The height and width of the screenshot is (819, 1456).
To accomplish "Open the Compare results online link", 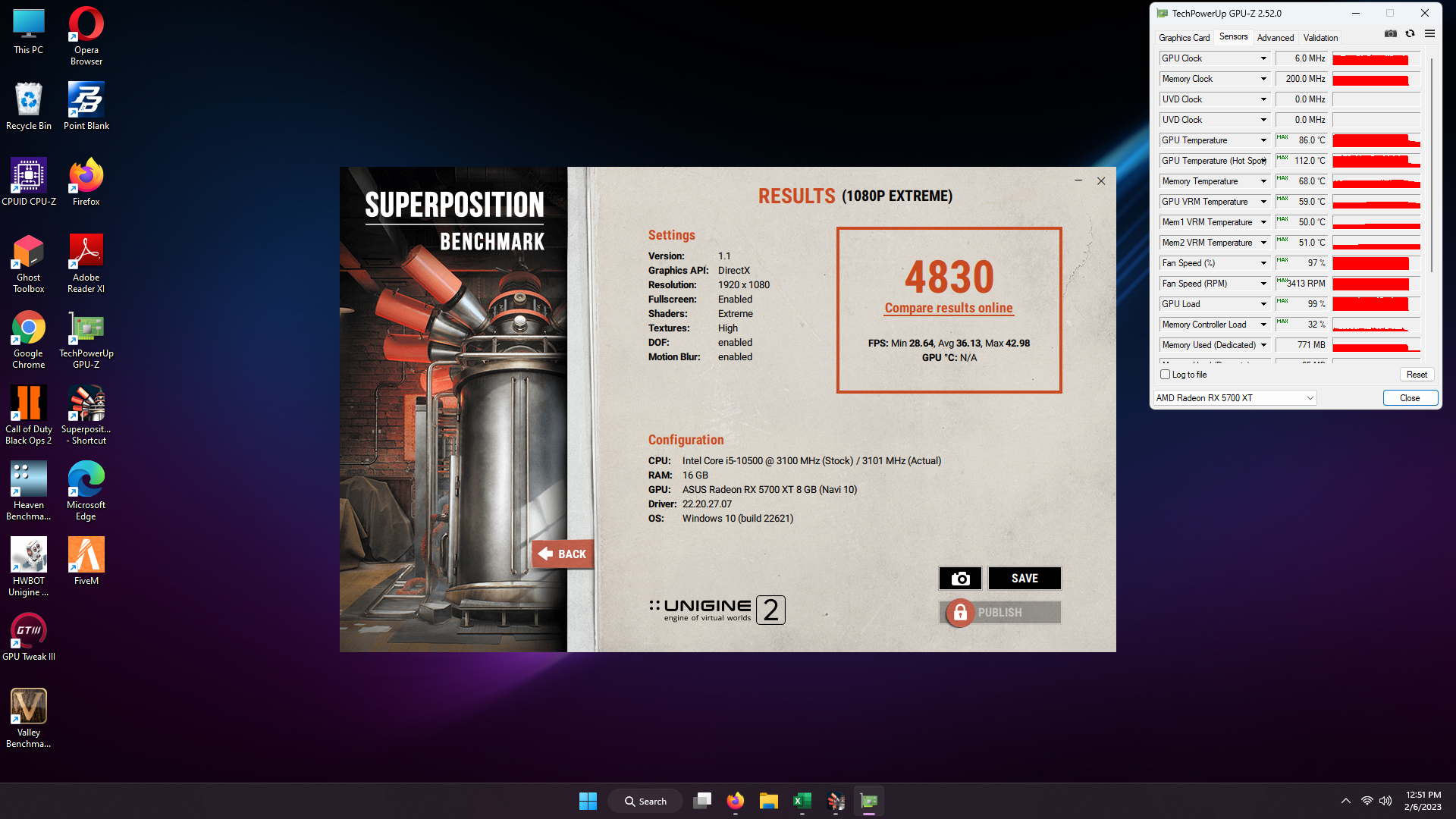I will click(949, 308).
